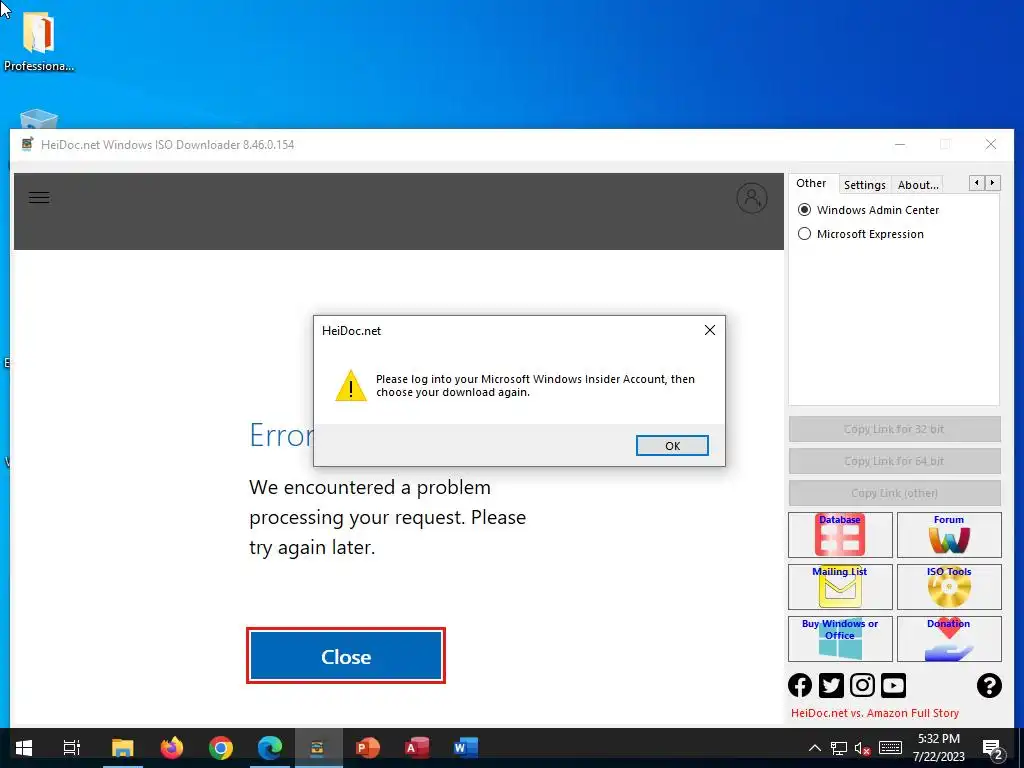Show hidden system tray icons

[814, 748]
